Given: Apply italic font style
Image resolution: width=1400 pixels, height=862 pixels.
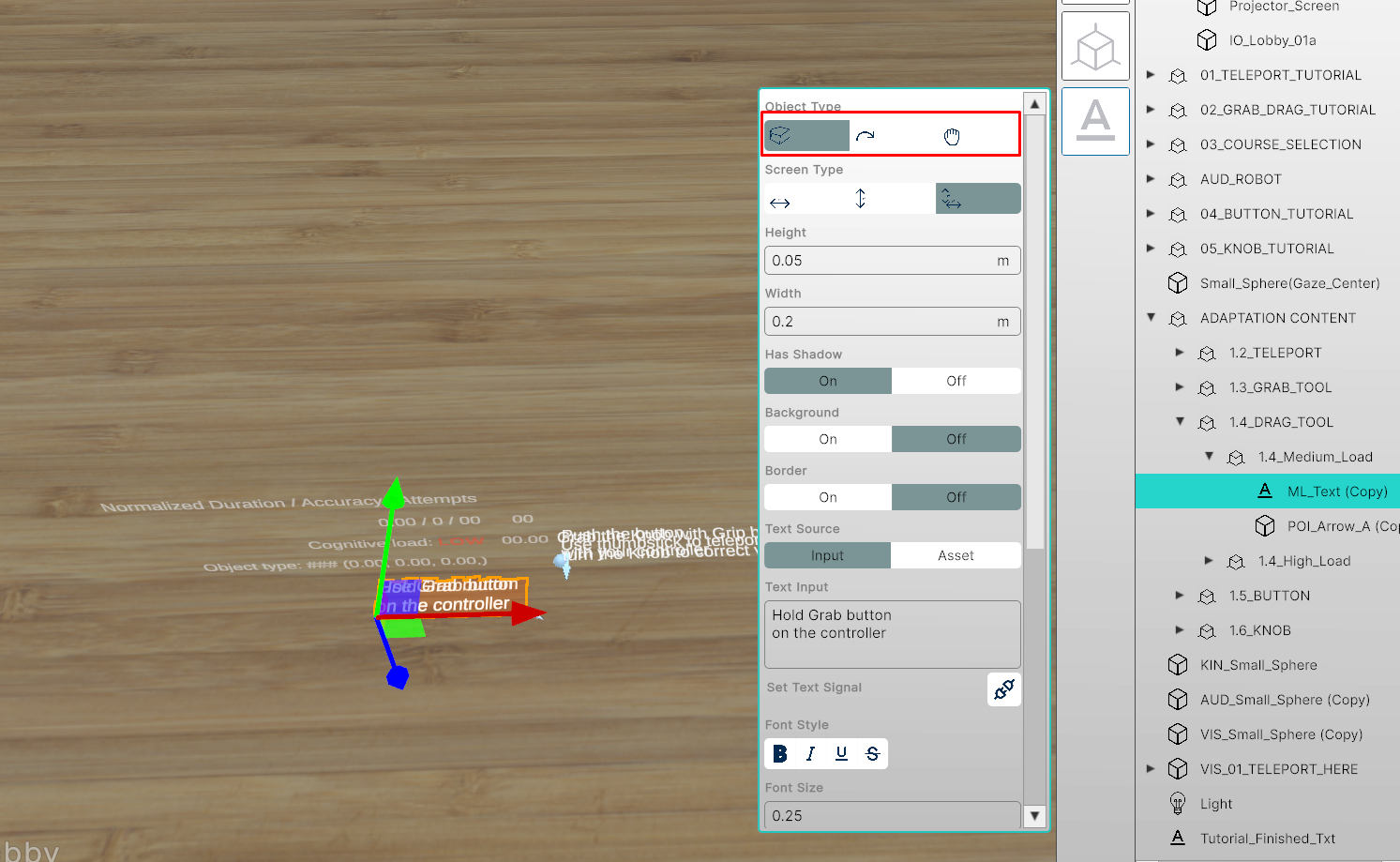Looking at the screenshot, I should [x=810, y=753].
